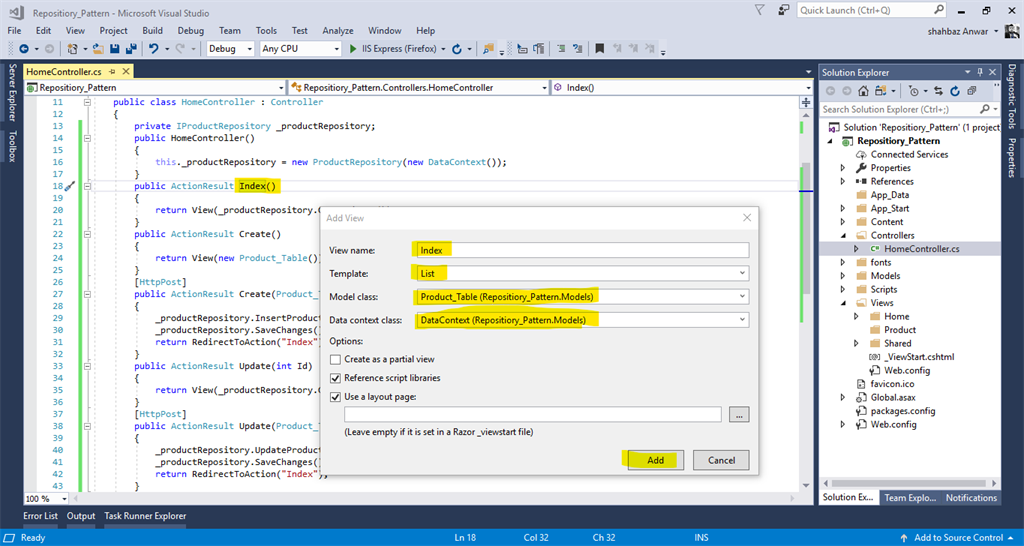The height and width of the screenshot is (546, 1024).
Task: Click the Add button in dialog
Action: tap(655, 460)
